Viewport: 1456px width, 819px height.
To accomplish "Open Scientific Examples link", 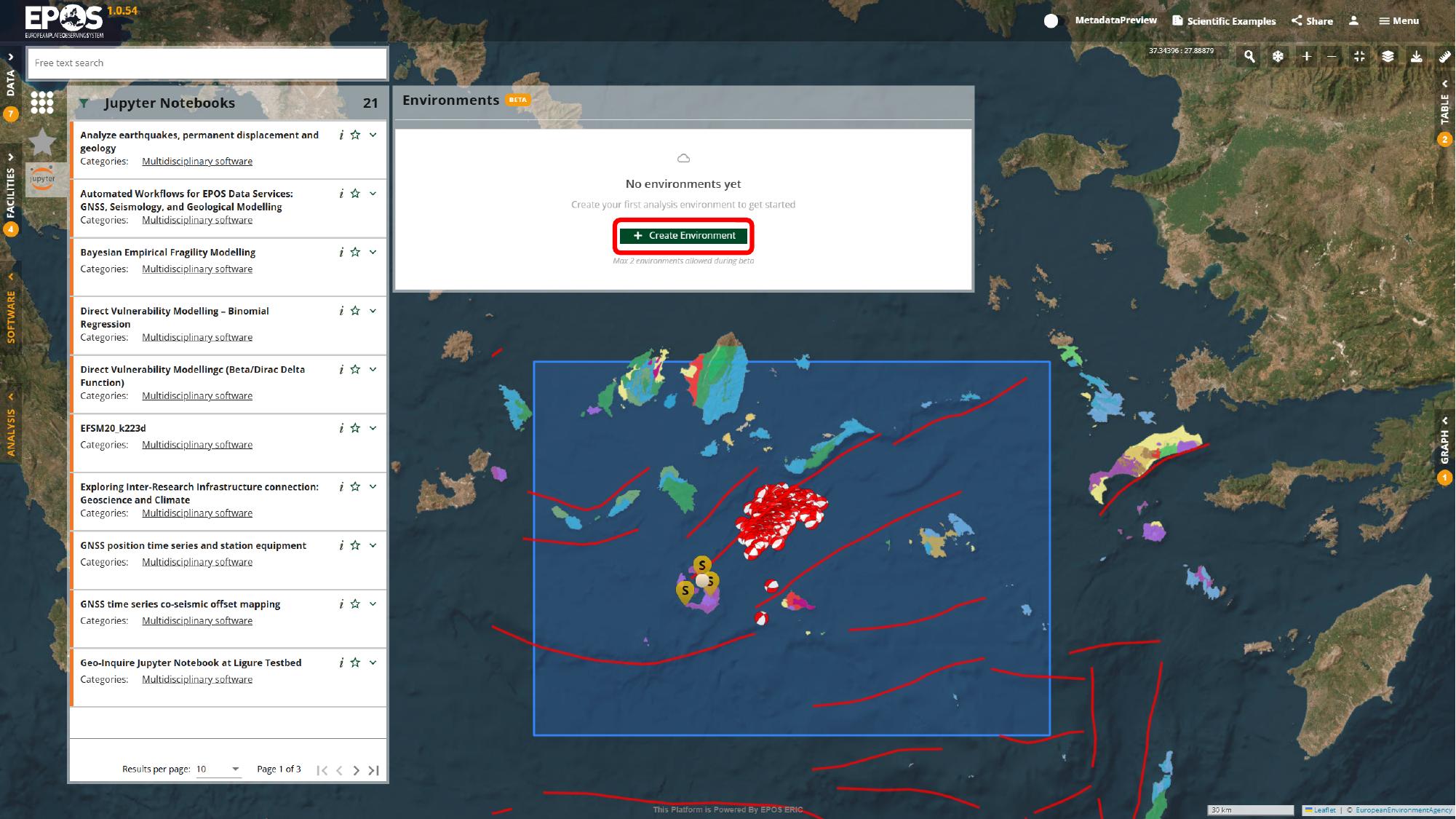I will click(1224, 21).
